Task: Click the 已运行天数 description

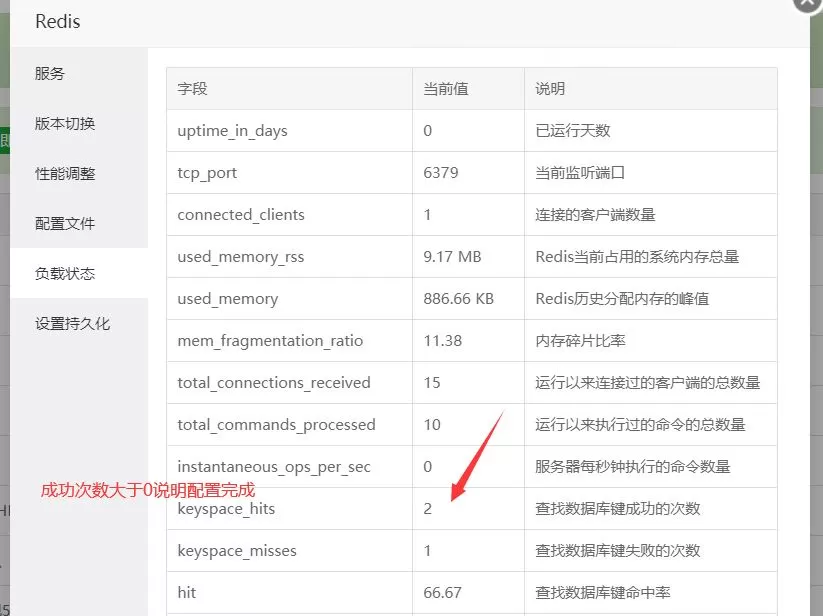Action: tap(573, 131)
